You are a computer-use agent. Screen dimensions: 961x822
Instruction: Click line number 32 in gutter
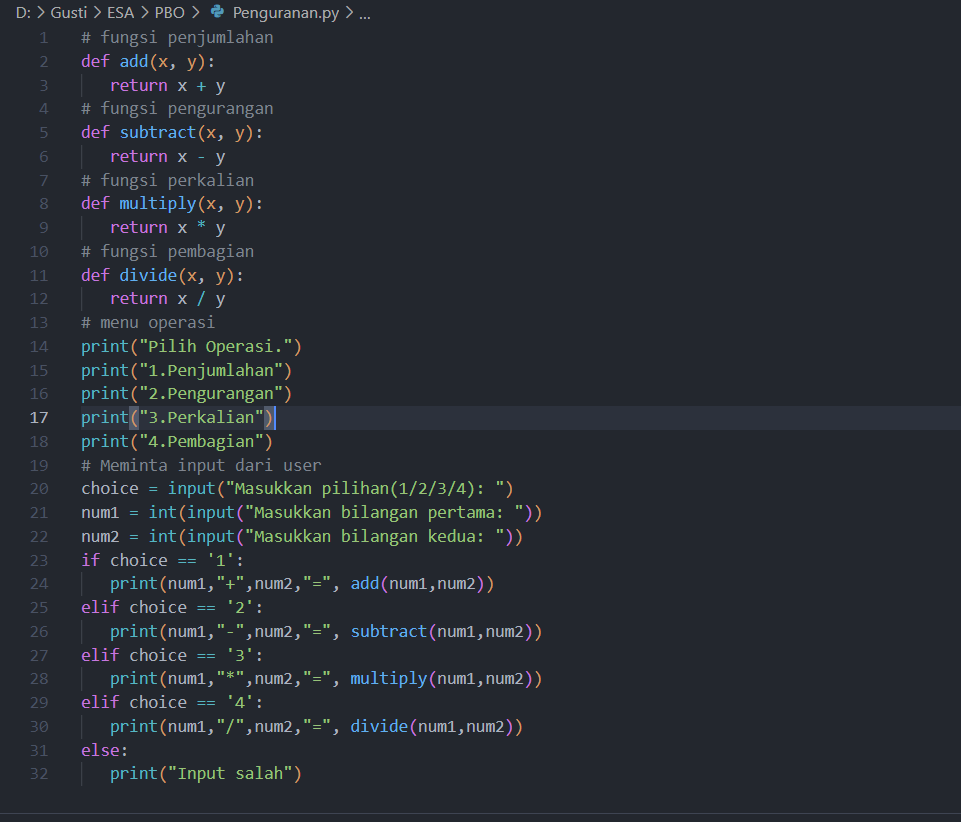(39, 774)
